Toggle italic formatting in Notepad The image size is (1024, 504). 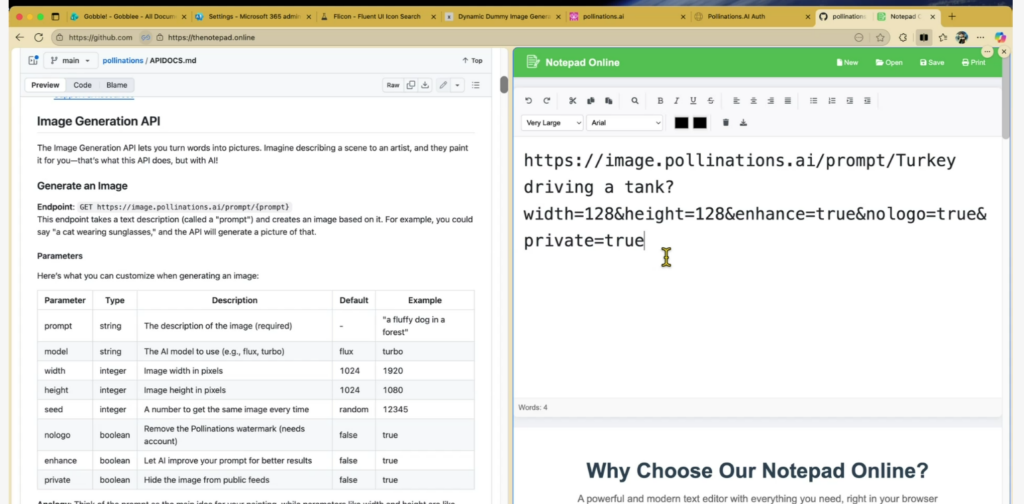[677, 101]
